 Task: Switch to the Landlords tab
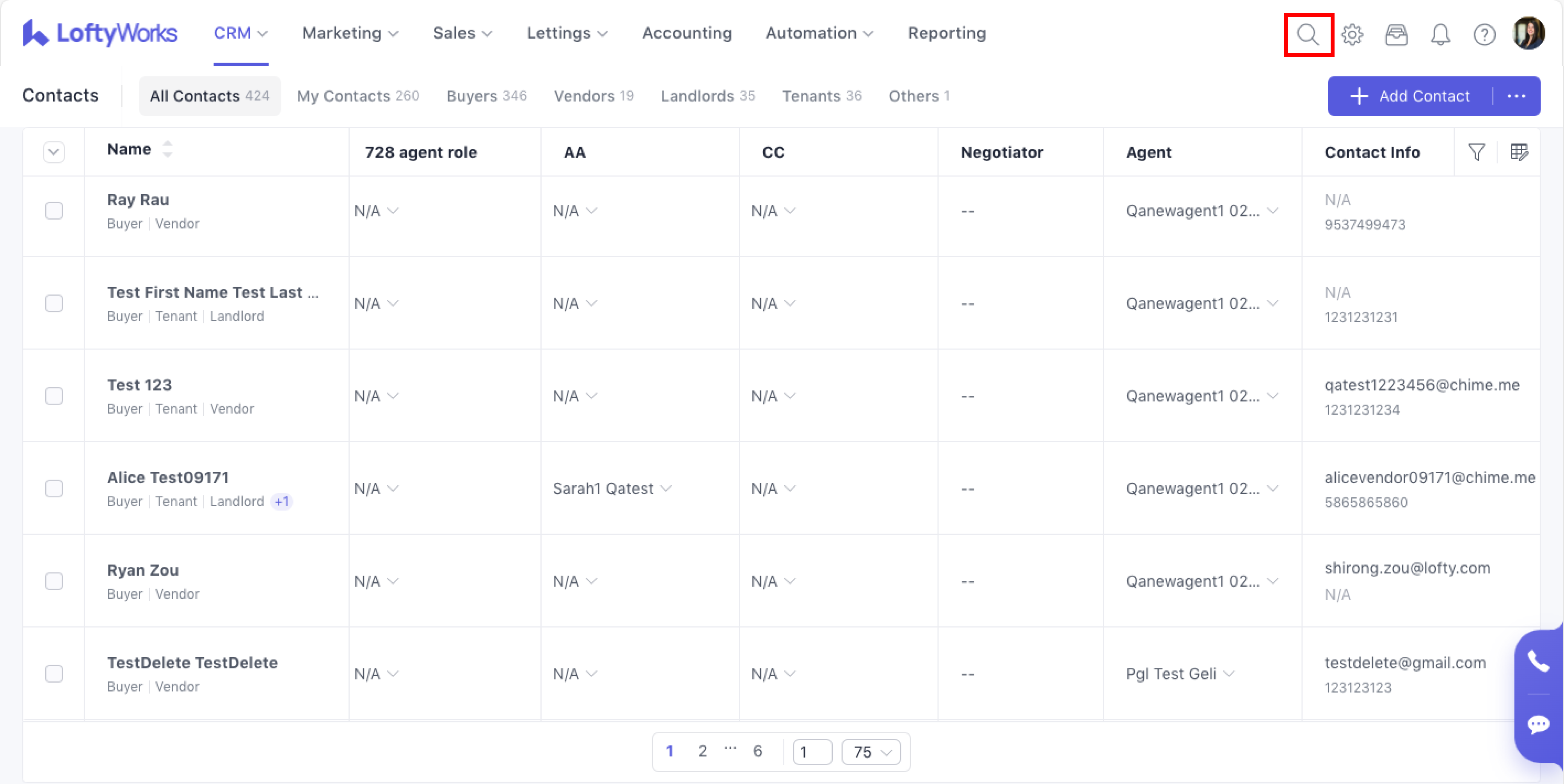click(x=707, y=96)
